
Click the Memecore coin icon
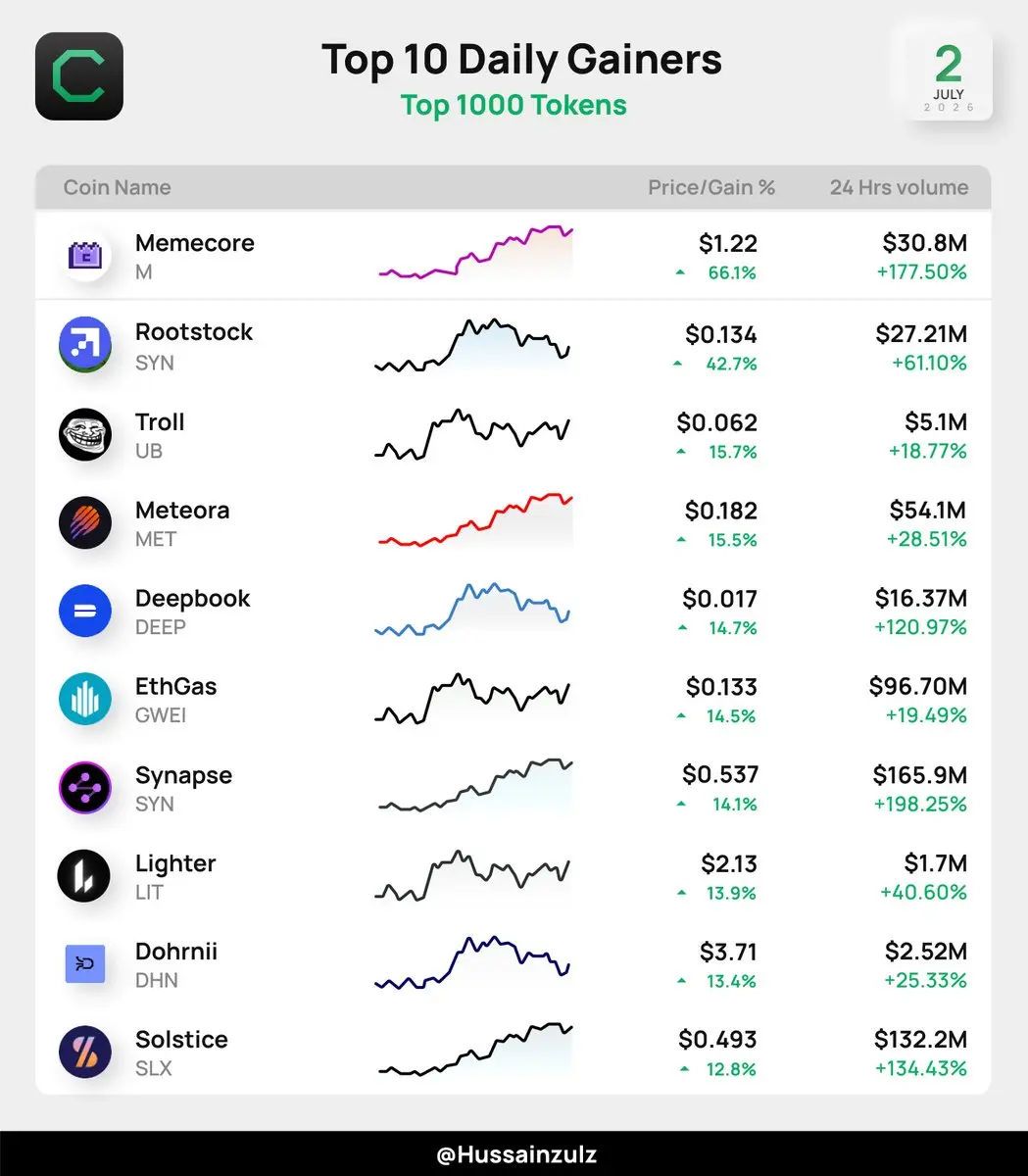click(85, 256)
